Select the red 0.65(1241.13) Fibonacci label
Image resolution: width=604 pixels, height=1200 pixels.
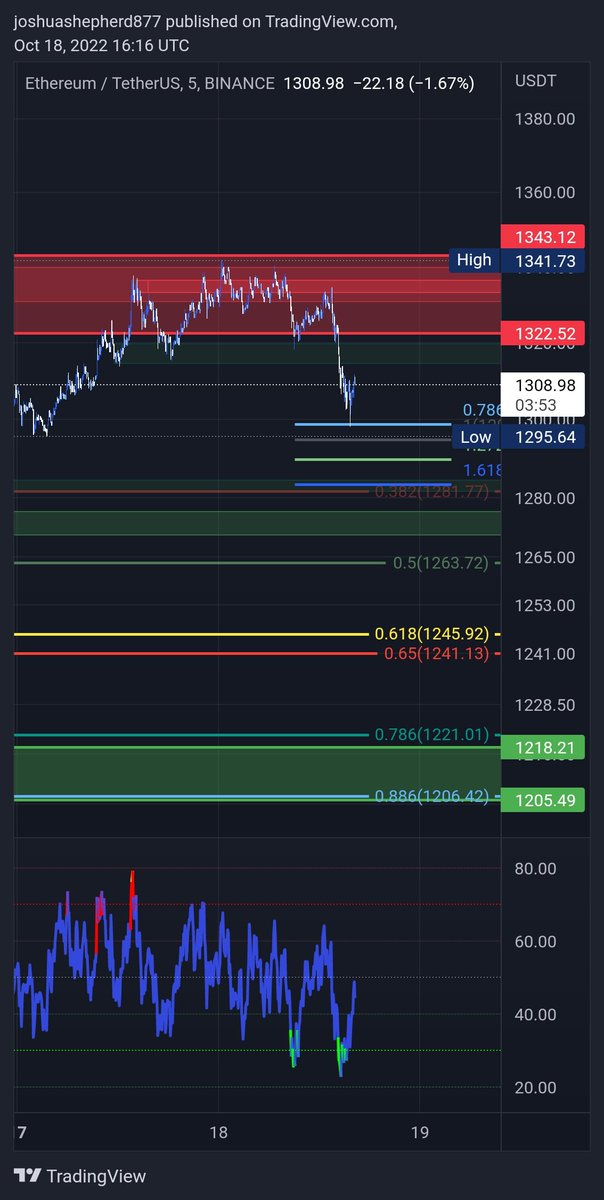point(437,653)
